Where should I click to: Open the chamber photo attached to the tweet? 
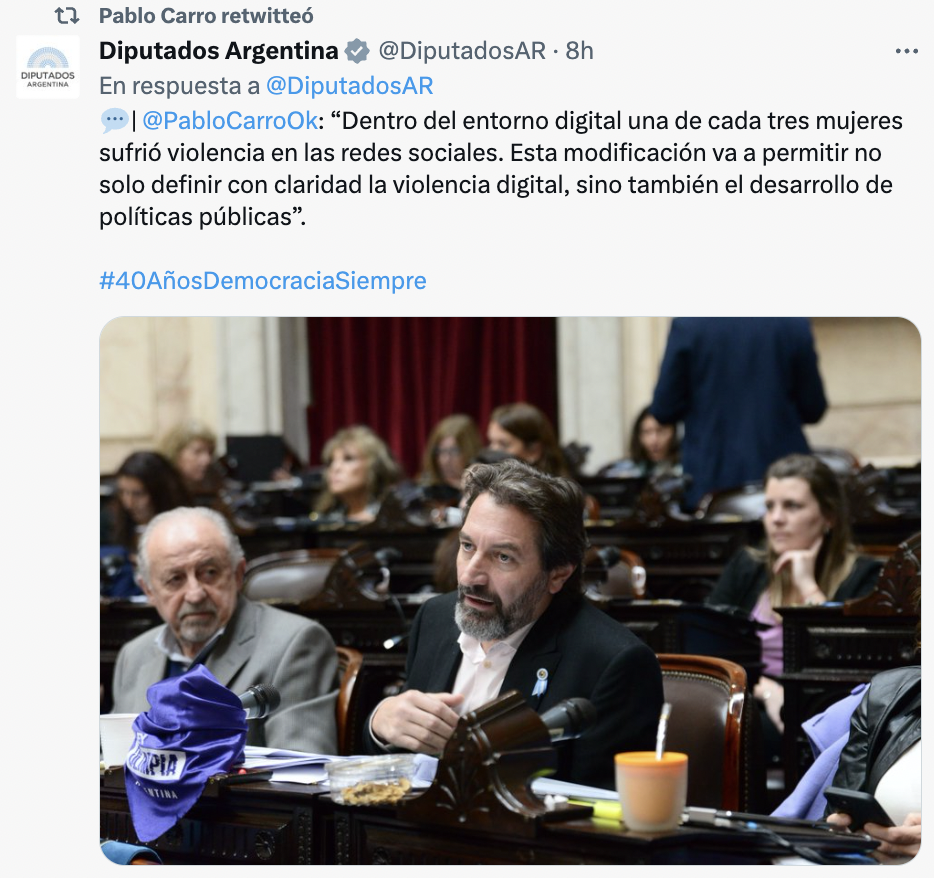510,590
